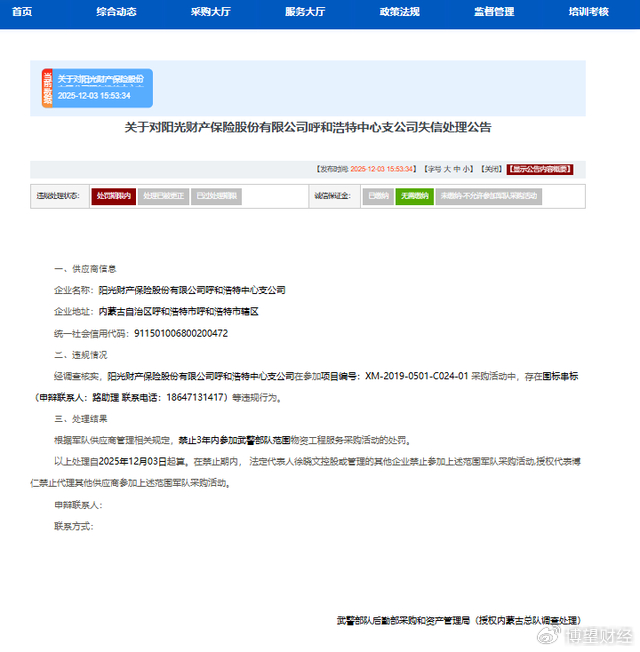Go to 采购大厅 in the top navigation

click(x=211, y=12)
